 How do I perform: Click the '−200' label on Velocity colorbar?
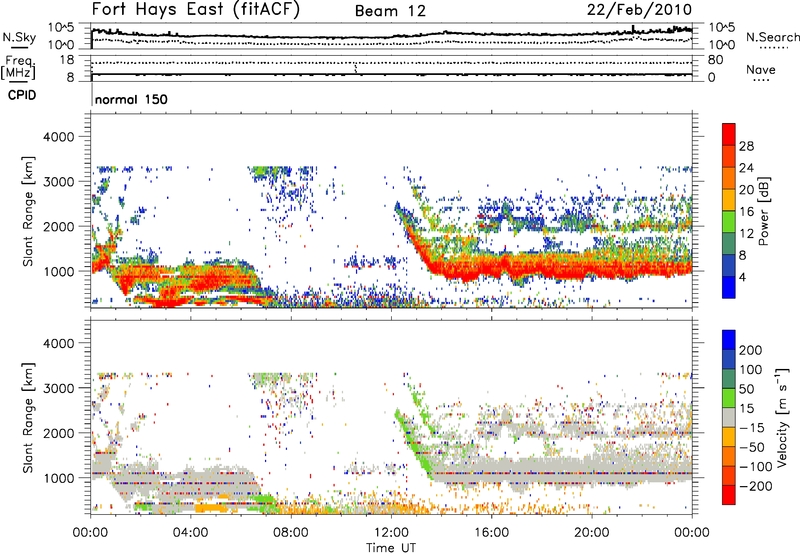click(x=756, y=486)
